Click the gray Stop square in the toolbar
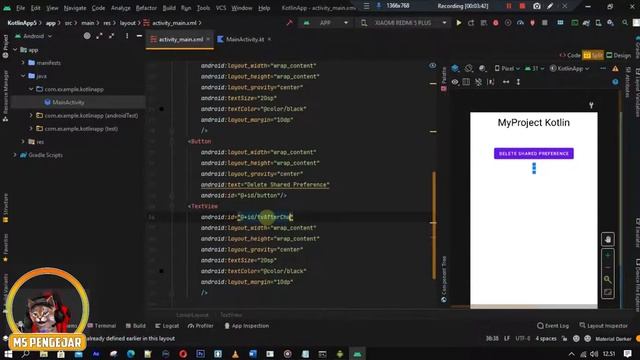Viewport: 640px width, 360px height. pyautogui.click(x=544, y=23)
